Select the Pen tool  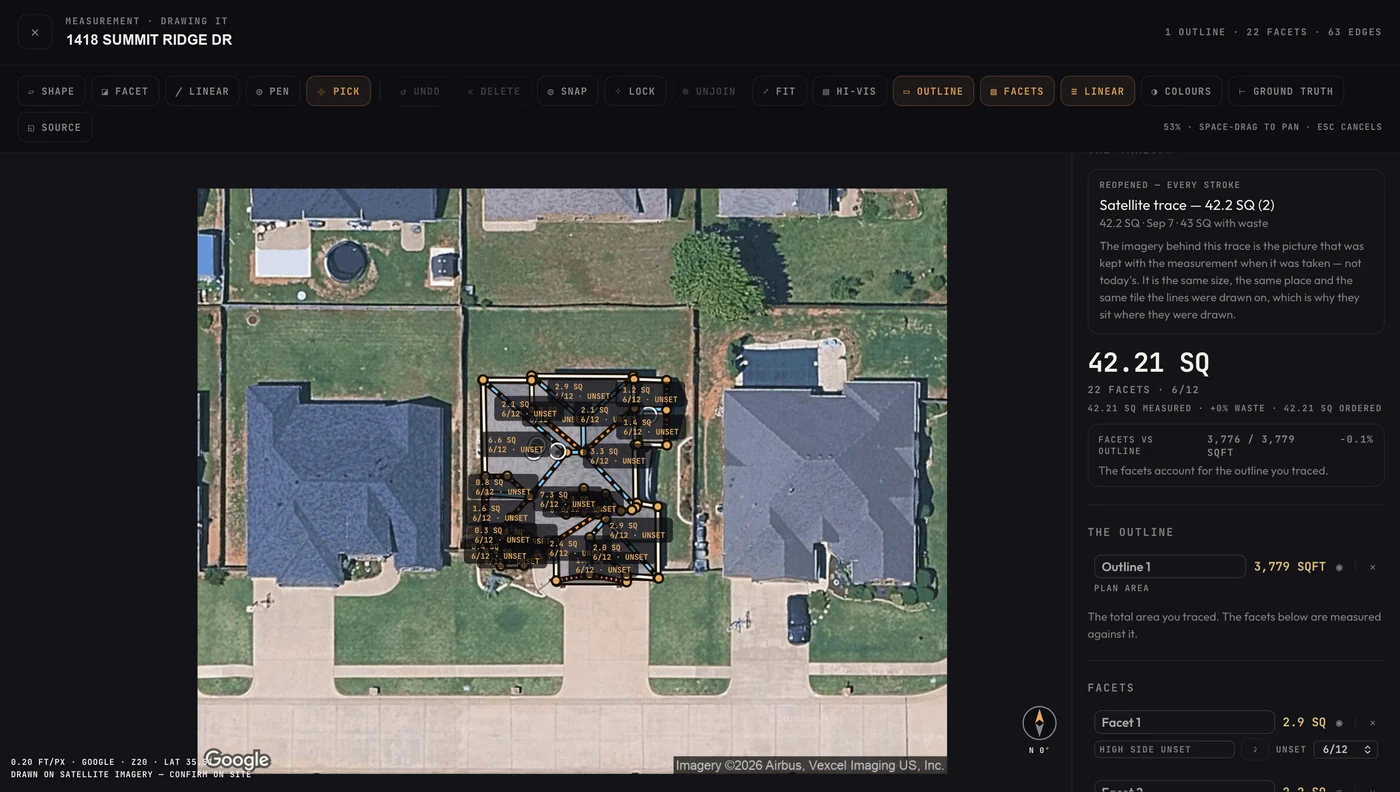coord(272,91)
